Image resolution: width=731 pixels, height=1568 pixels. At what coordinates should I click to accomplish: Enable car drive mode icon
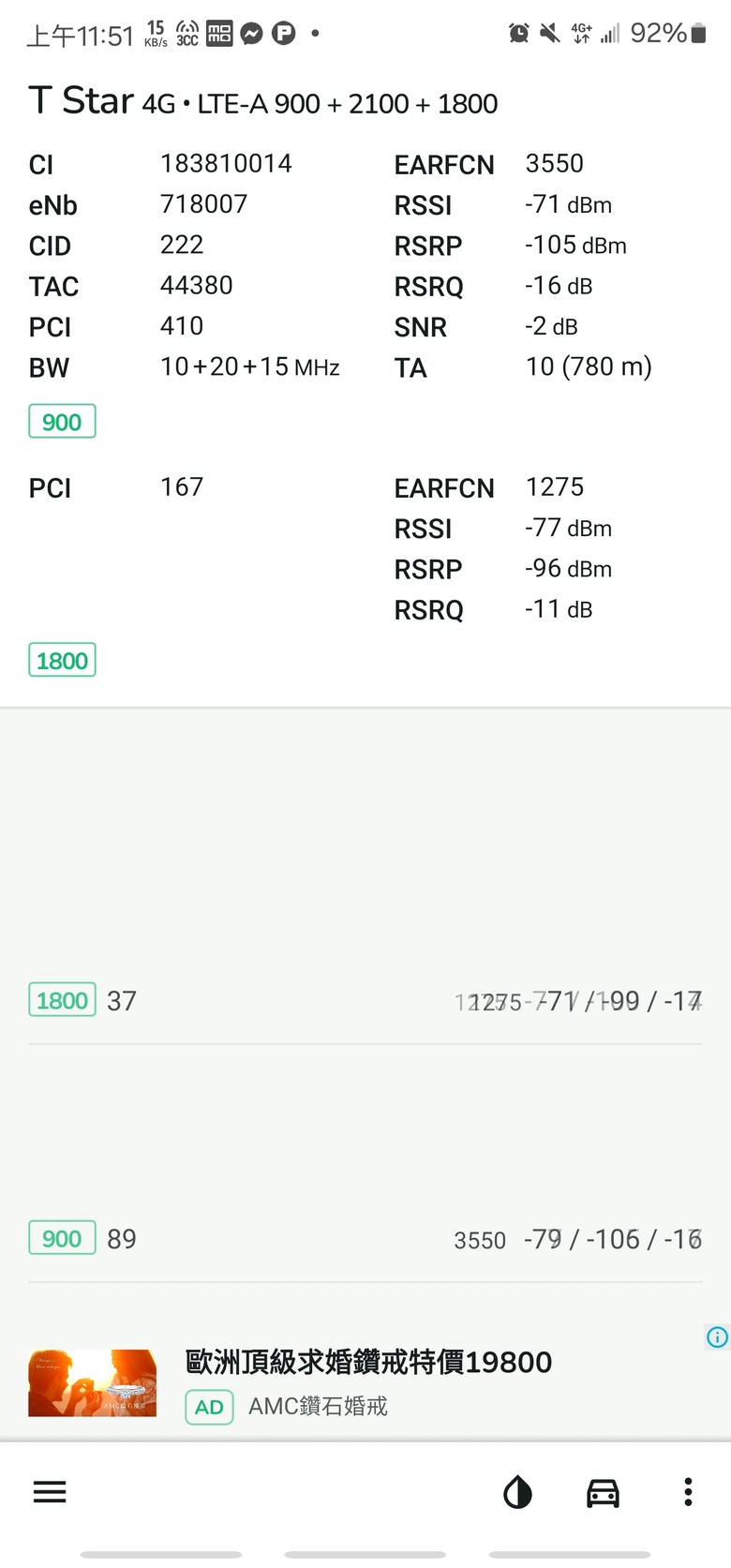pos(603,1492)
